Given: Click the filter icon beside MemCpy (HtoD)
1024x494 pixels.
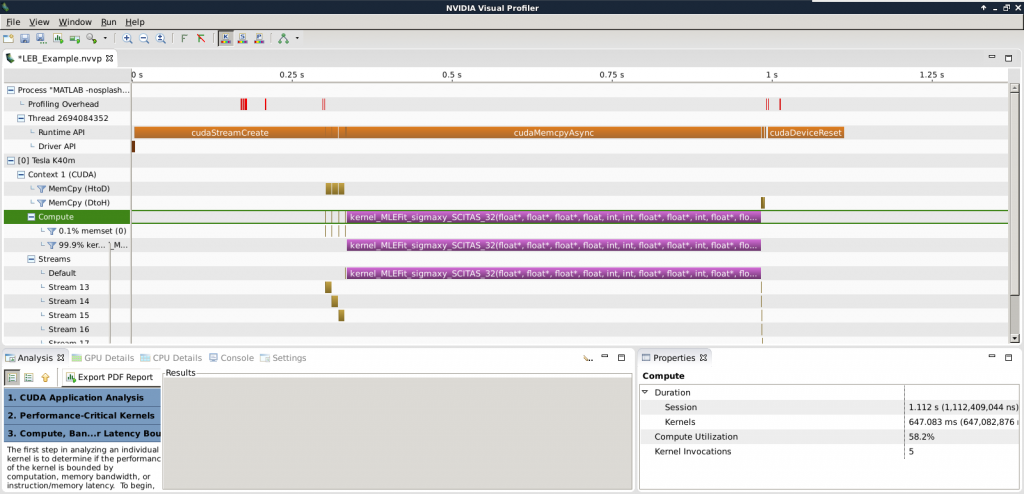Looking at the screenshot, I should pyautogui.click(x=42, y=188).
